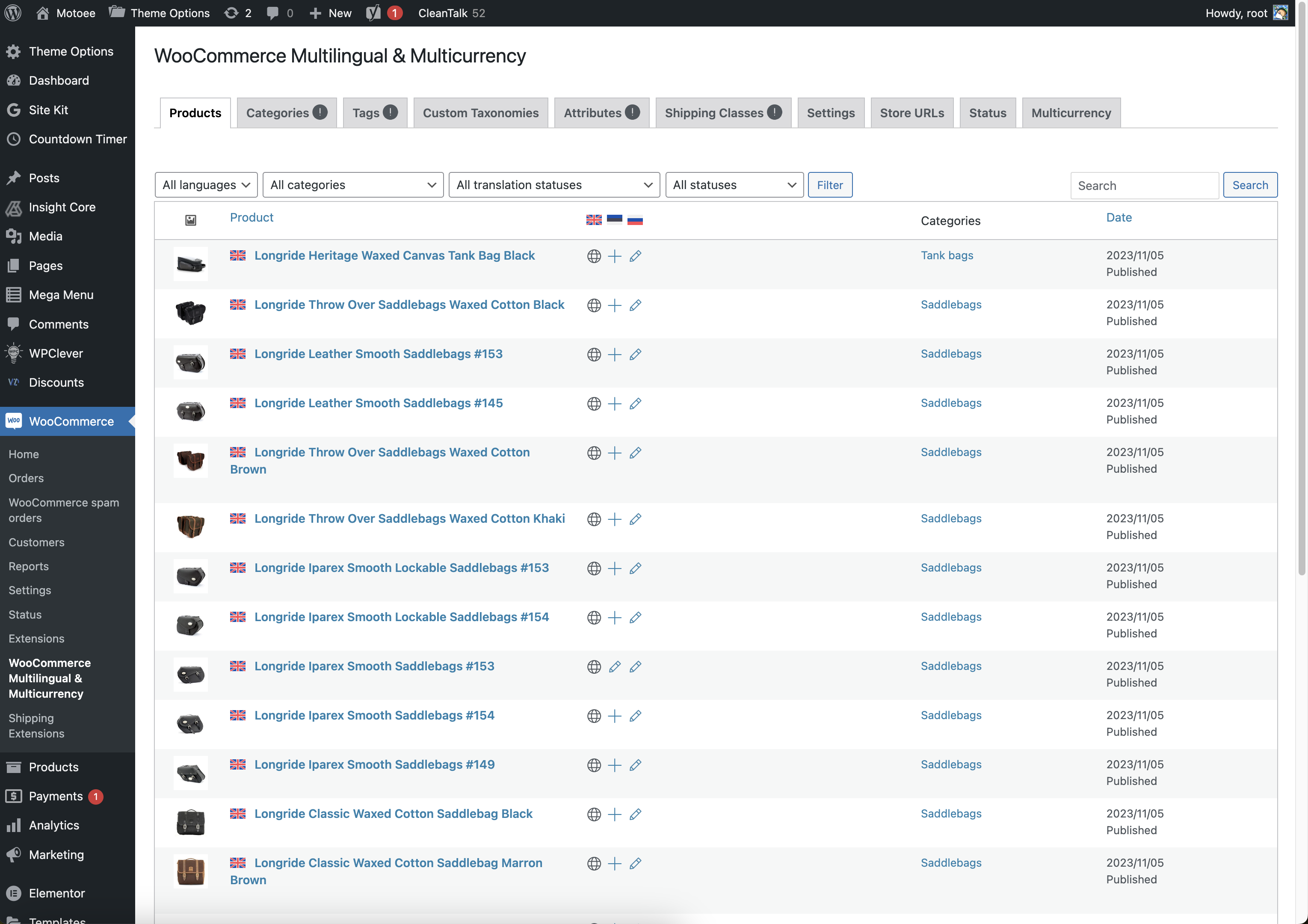This screenshot has width=1308, height=924.
Task: Open WPClever in the sidebar
Action: coord(67,353)
